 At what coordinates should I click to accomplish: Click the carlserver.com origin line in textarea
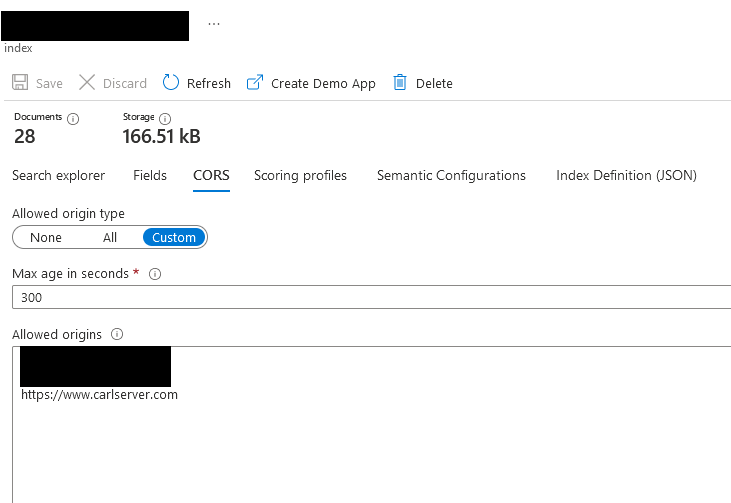tap(99, 395)
